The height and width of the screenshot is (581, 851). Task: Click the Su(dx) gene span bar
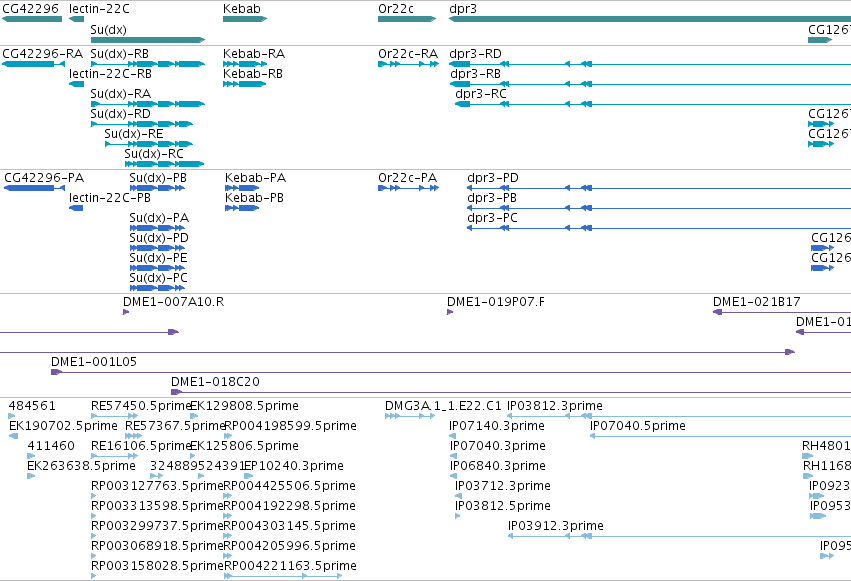148,40
